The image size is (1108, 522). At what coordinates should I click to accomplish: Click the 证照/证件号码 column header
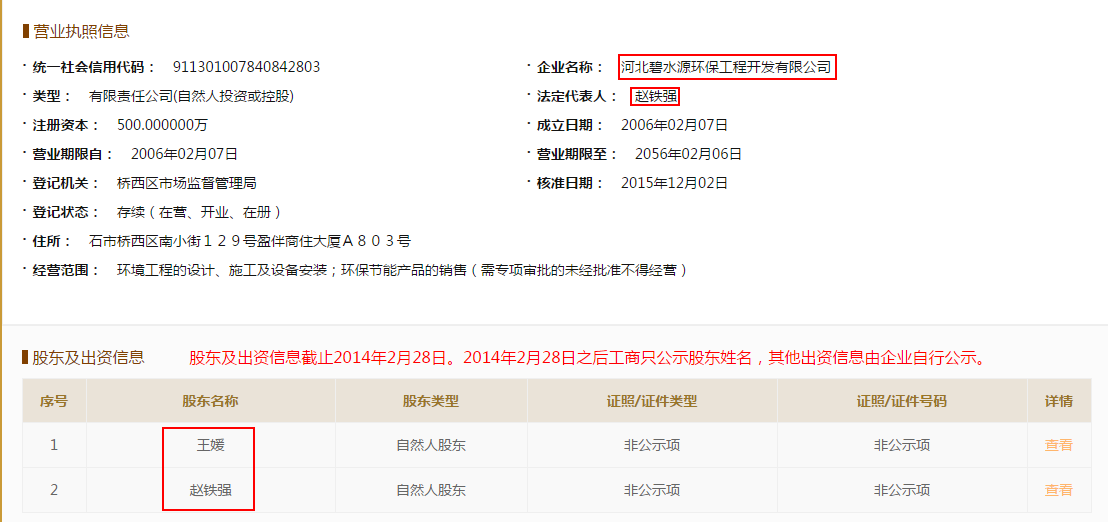click(901, 401)
